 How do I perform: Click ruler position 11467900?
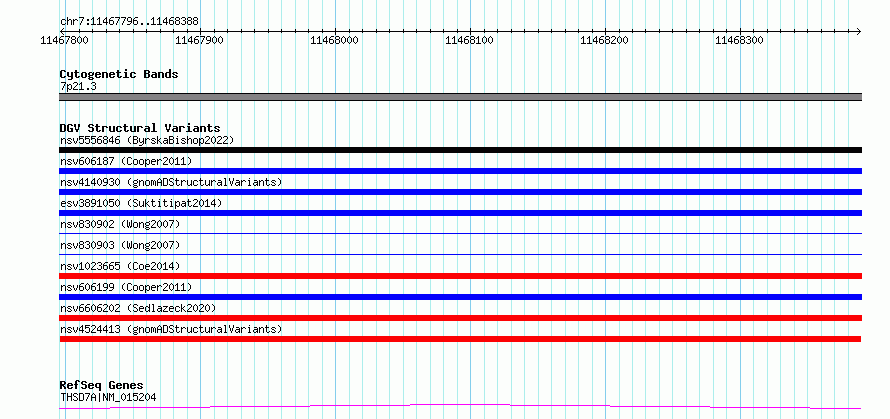click(x=199, y=40)
